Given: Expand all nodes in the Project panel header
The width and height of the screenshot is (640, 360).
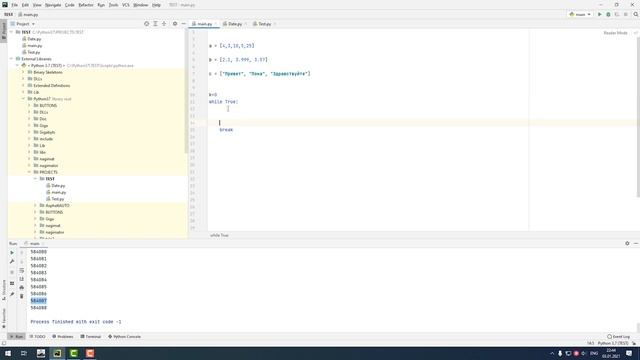Looking at the screenshot, I should (155, 24).
